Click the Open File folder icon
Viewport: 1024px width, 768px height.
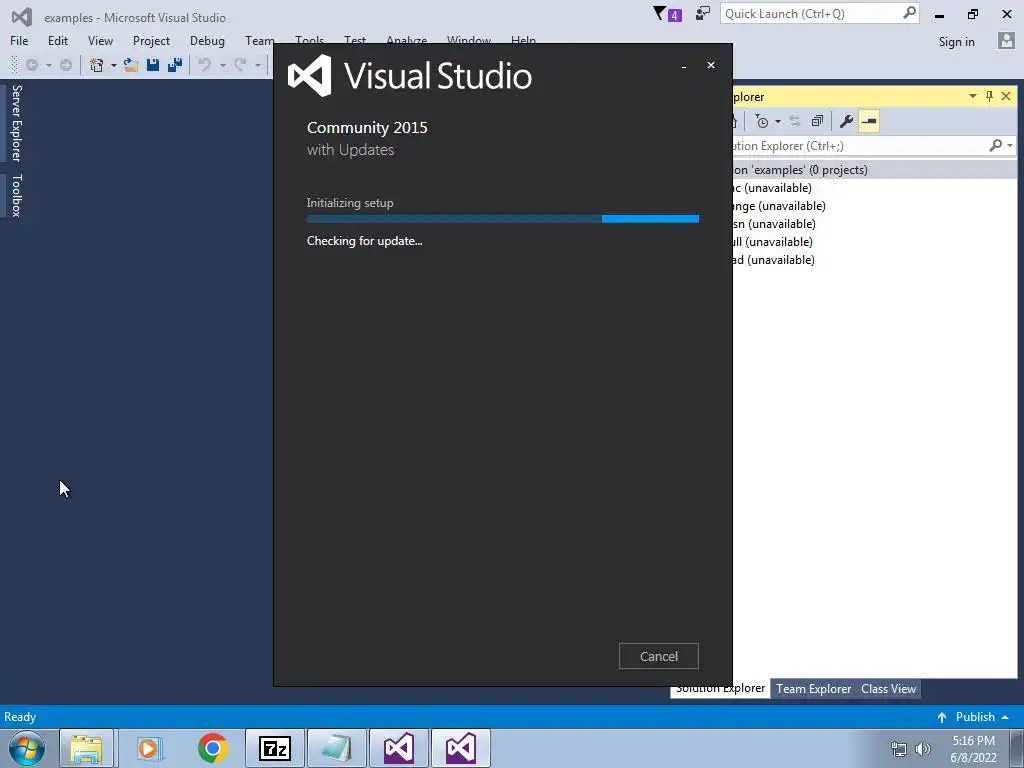(131, 65)
